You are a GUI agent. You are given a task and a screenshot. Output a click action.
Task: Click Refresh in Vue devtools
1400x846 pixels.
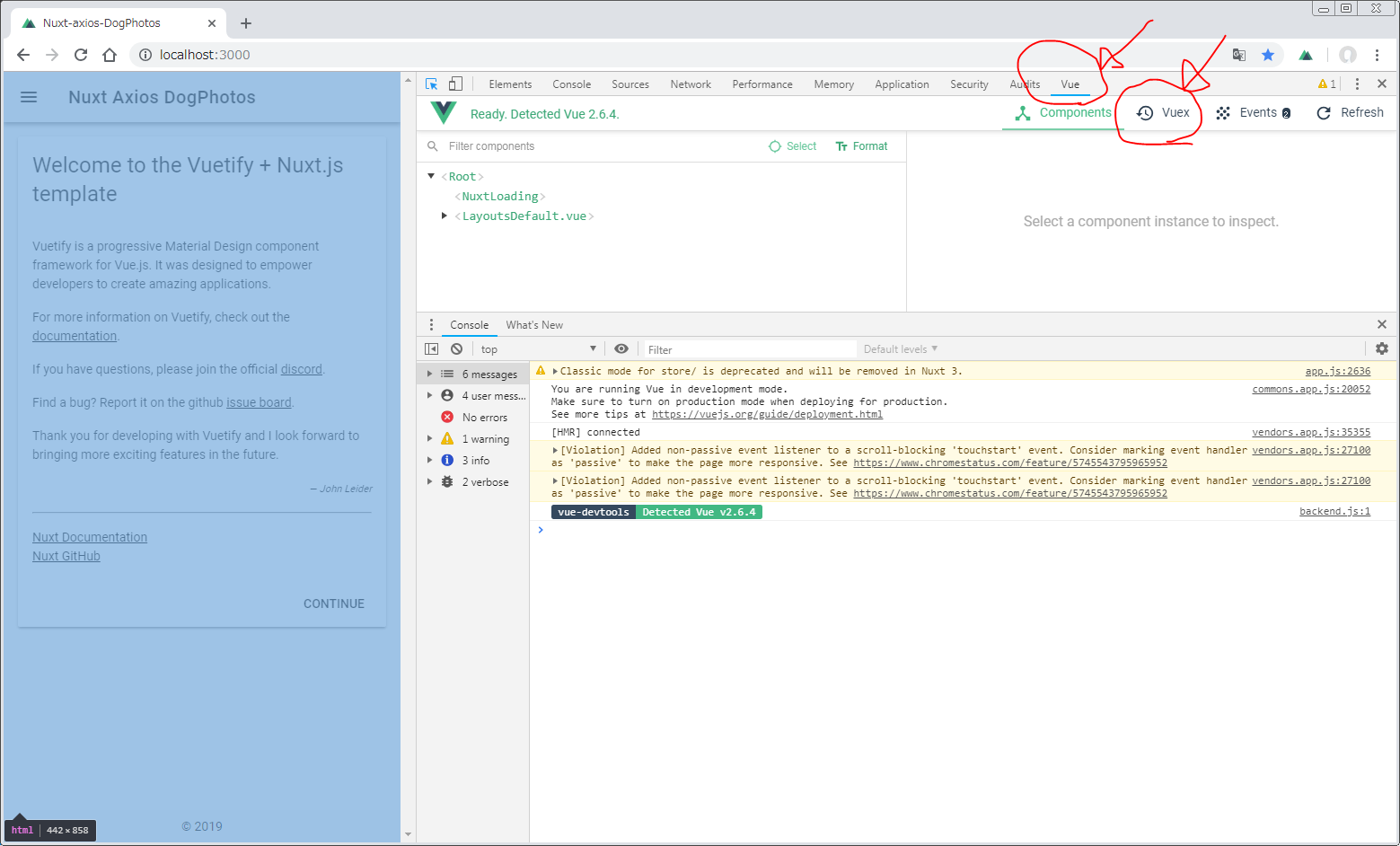pos(1350,112)
